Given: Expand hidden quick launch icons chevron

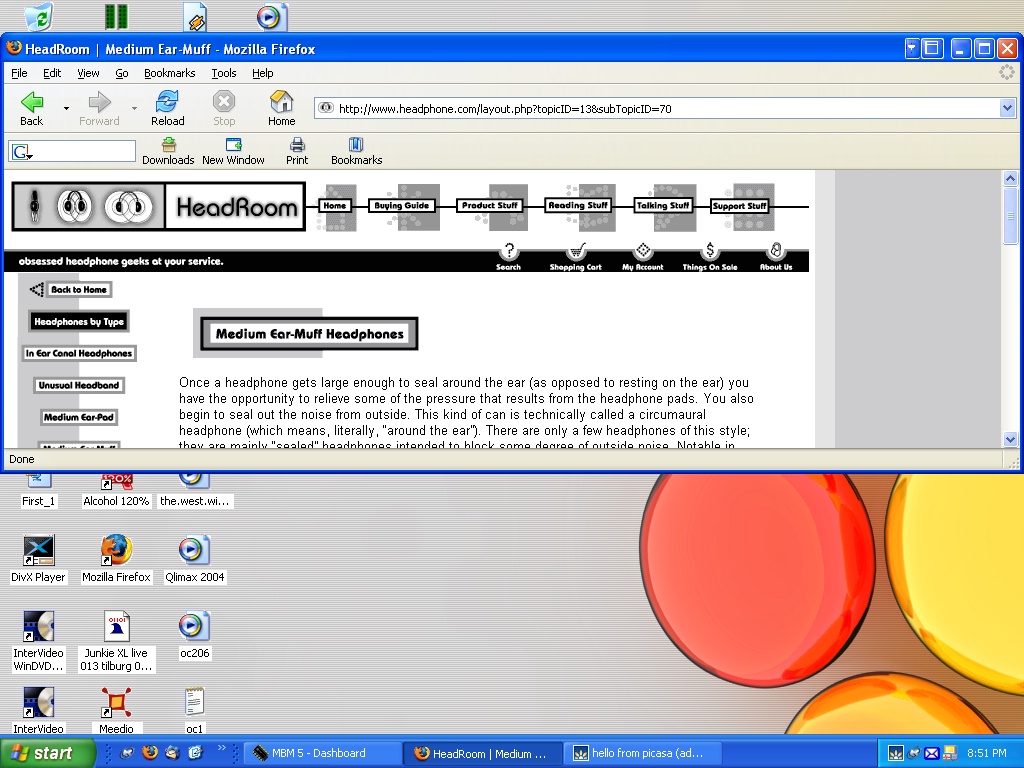Looking at the screenshot, I should click(221, 748).
